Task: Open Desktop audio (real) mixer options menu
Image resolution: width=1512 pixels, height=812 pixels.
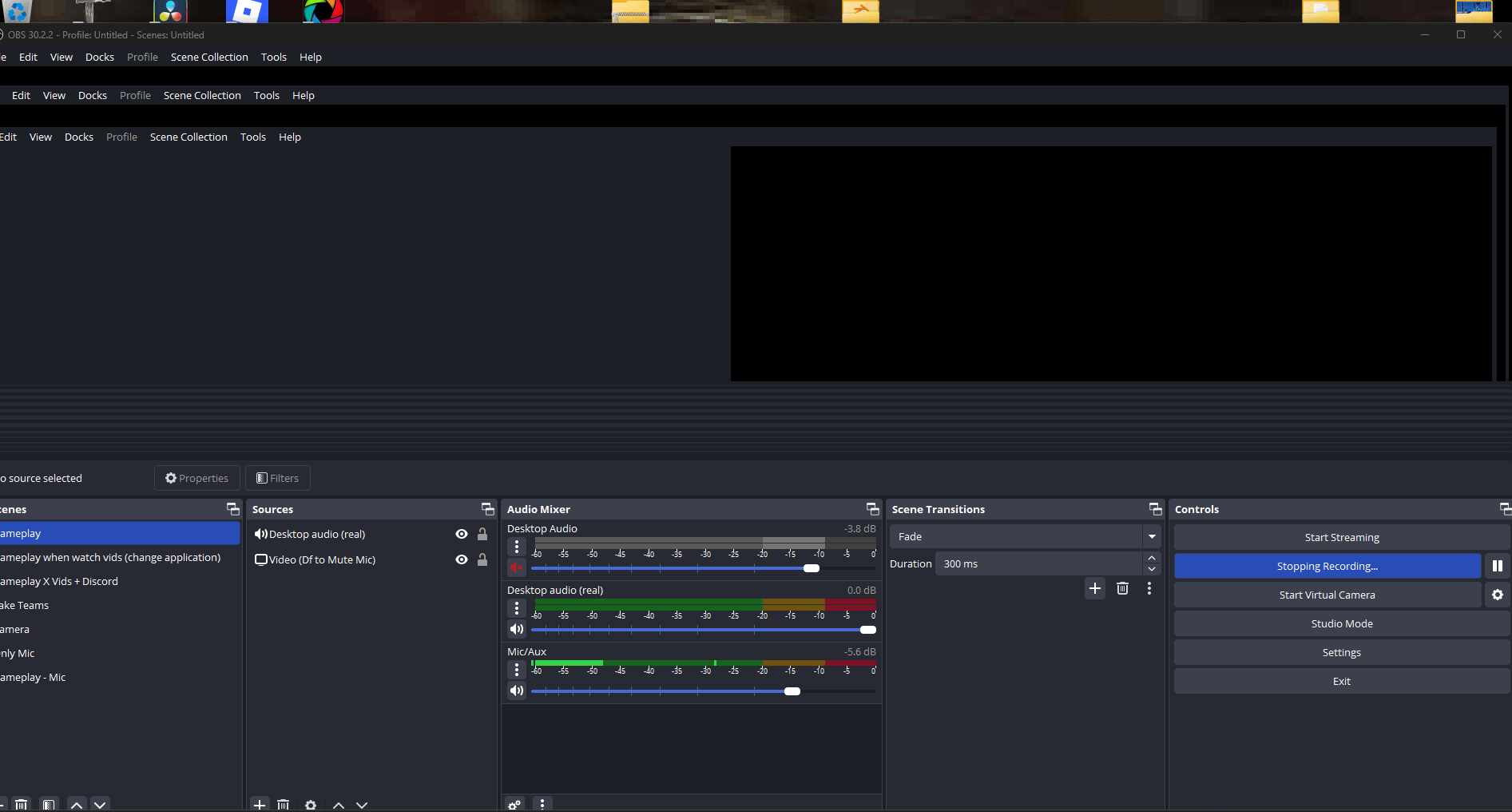Action: 517,608
